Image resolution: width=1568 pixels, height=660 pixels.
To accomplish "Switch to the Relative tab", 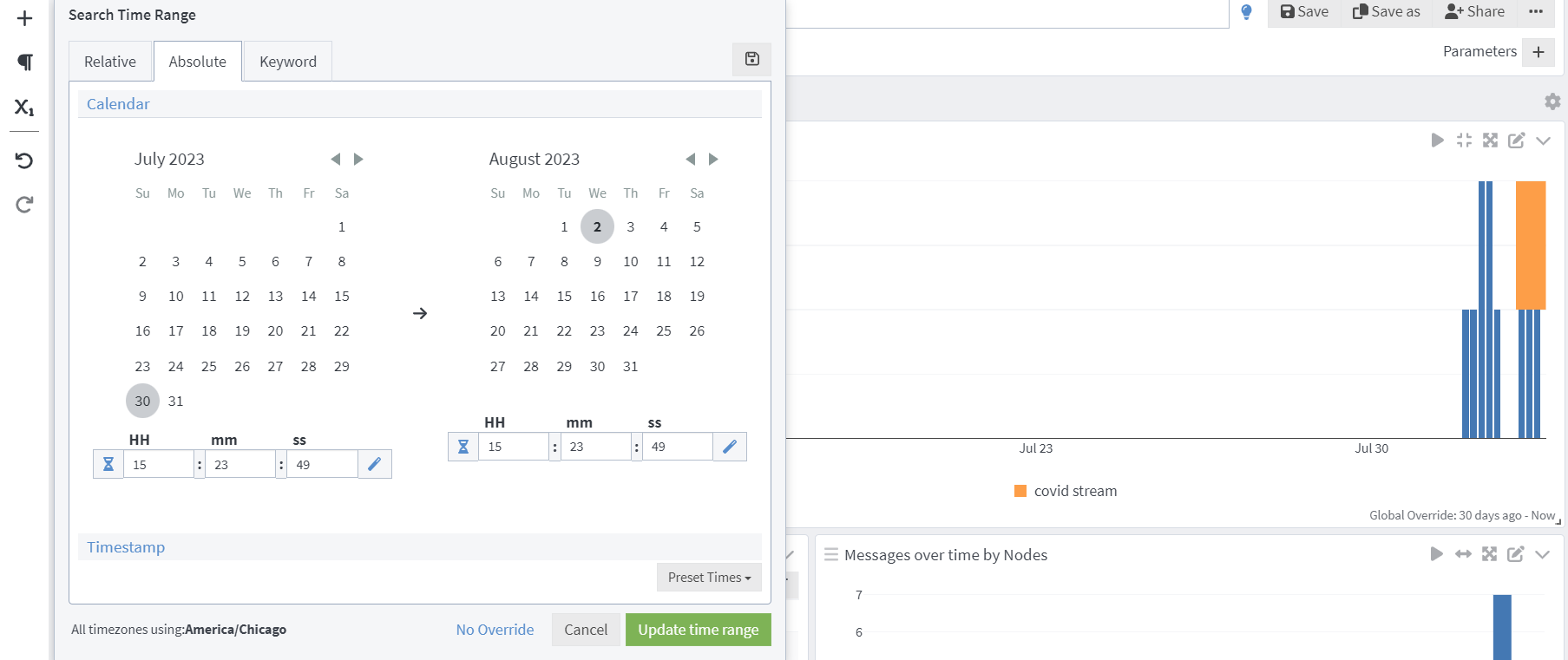I will 110,62.
